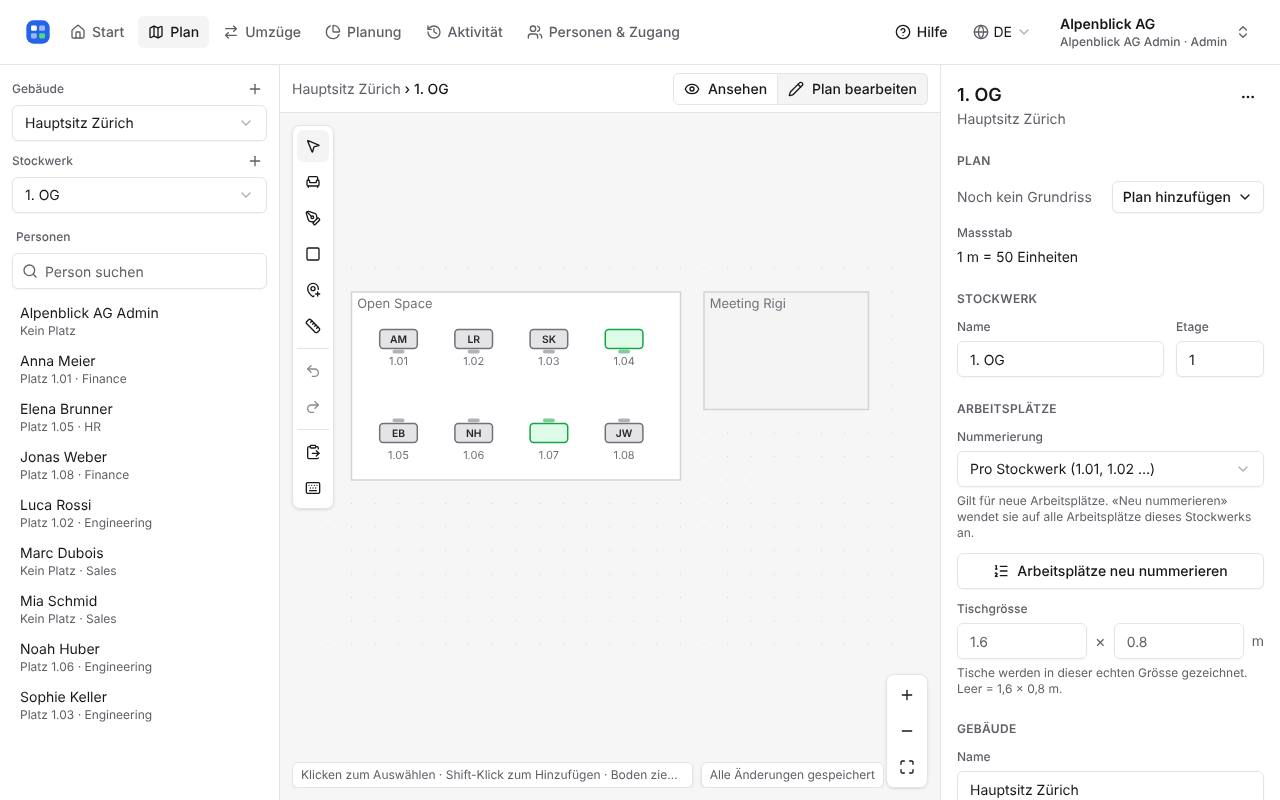
Task: Open the DE language selector
Action: (1001, 32)
